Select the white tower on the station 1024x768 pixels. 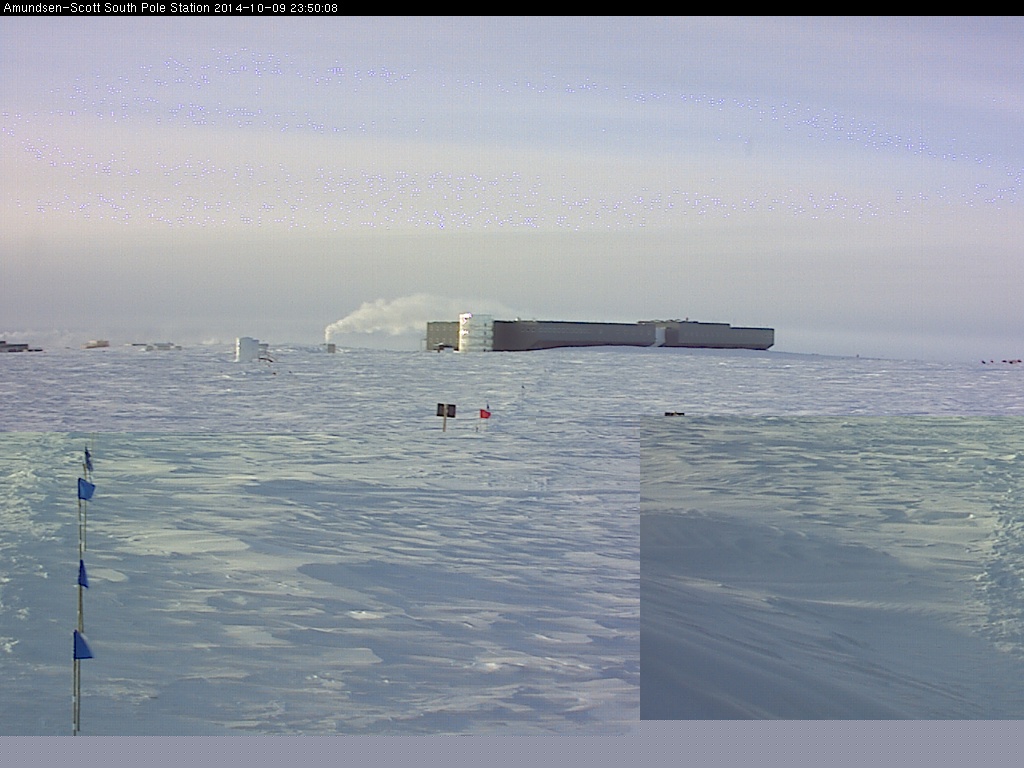pos(476,332)
